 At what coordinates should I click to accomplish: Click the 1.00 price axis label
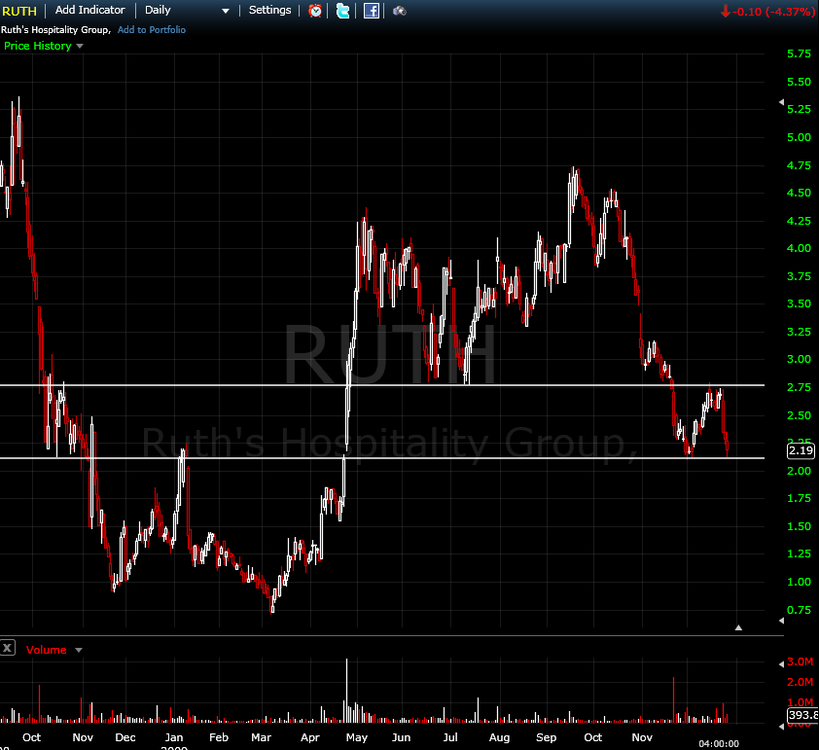pos(799,582)
